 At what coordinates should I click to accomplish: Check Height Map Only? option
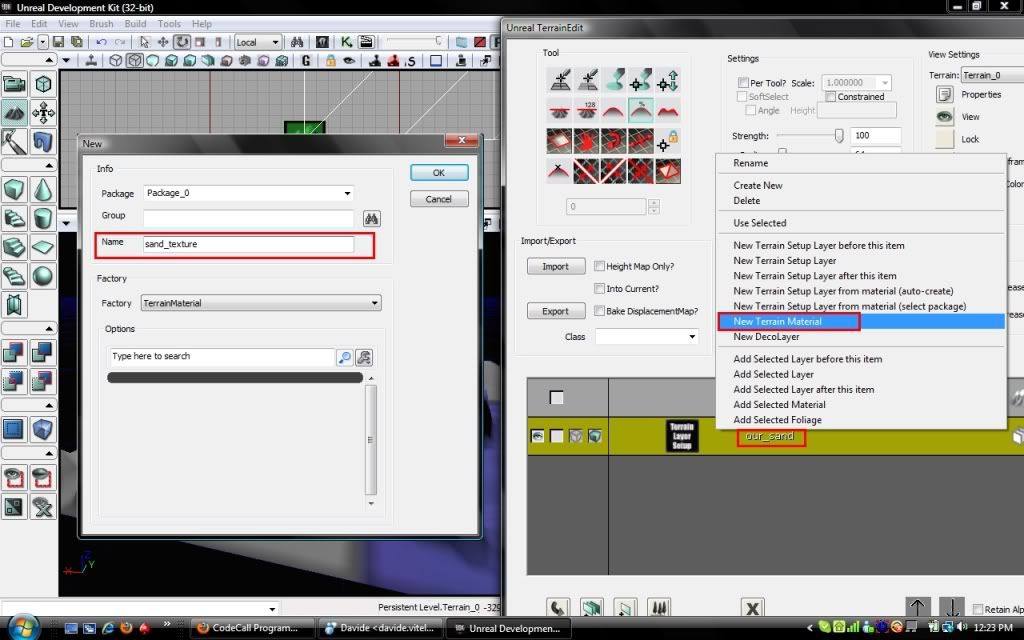click(599, 266)
